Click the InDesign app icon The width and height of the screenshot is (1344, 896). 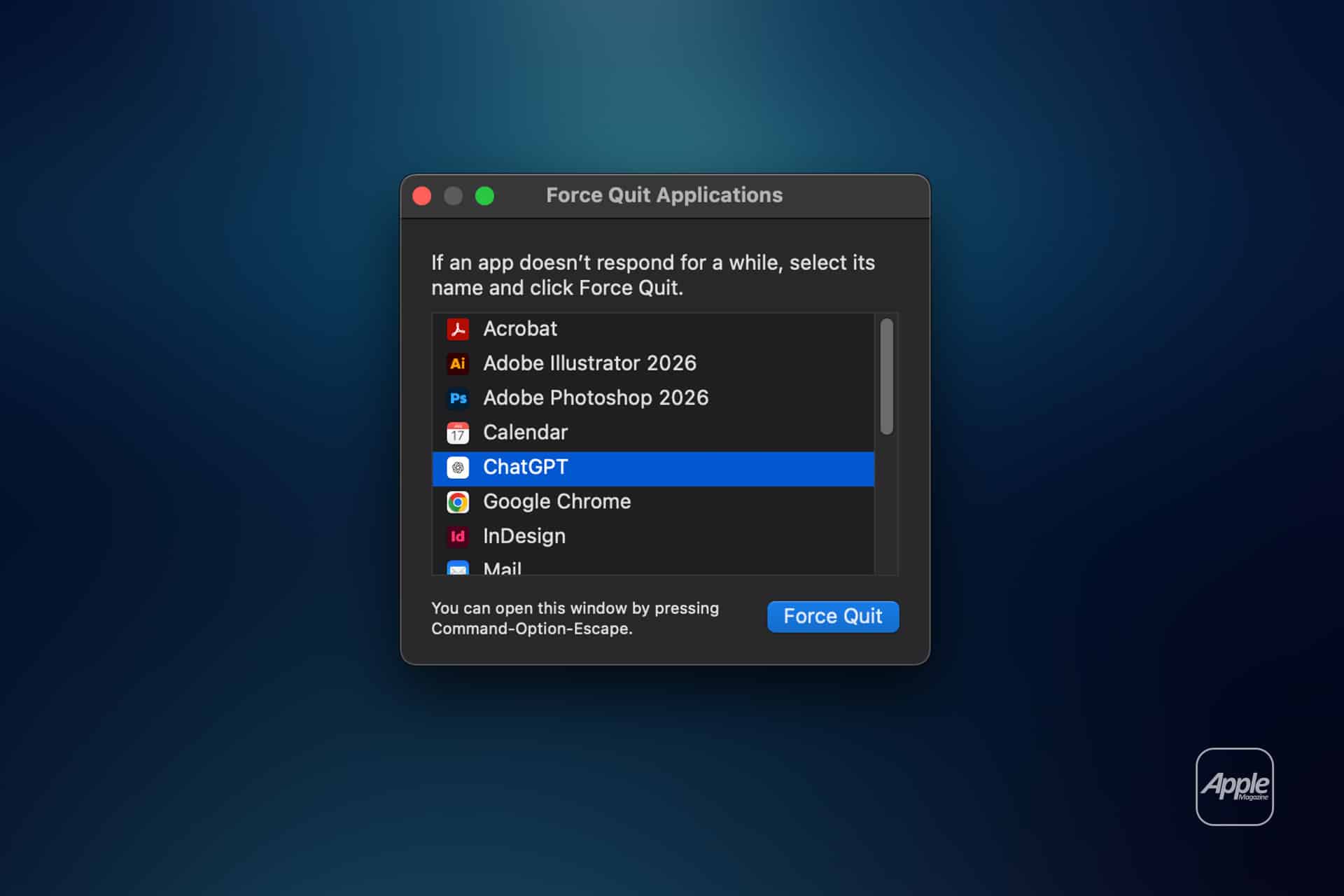coord(458,536)
